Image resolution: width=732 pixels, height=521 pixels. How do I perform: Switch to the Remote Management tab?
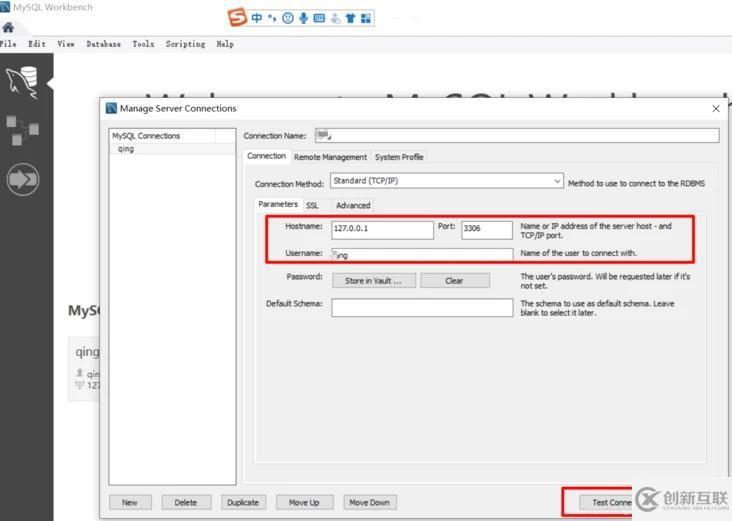click(x=331, y=157)
